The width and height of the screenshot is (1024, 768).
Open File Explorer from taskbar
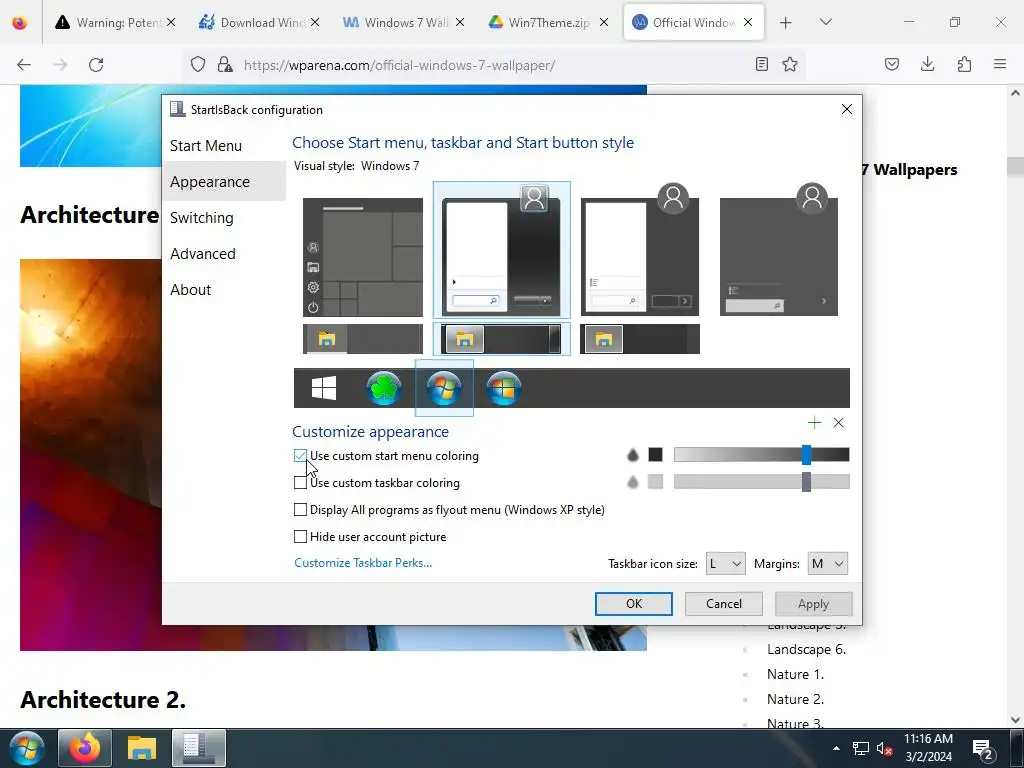pos(142,748)
